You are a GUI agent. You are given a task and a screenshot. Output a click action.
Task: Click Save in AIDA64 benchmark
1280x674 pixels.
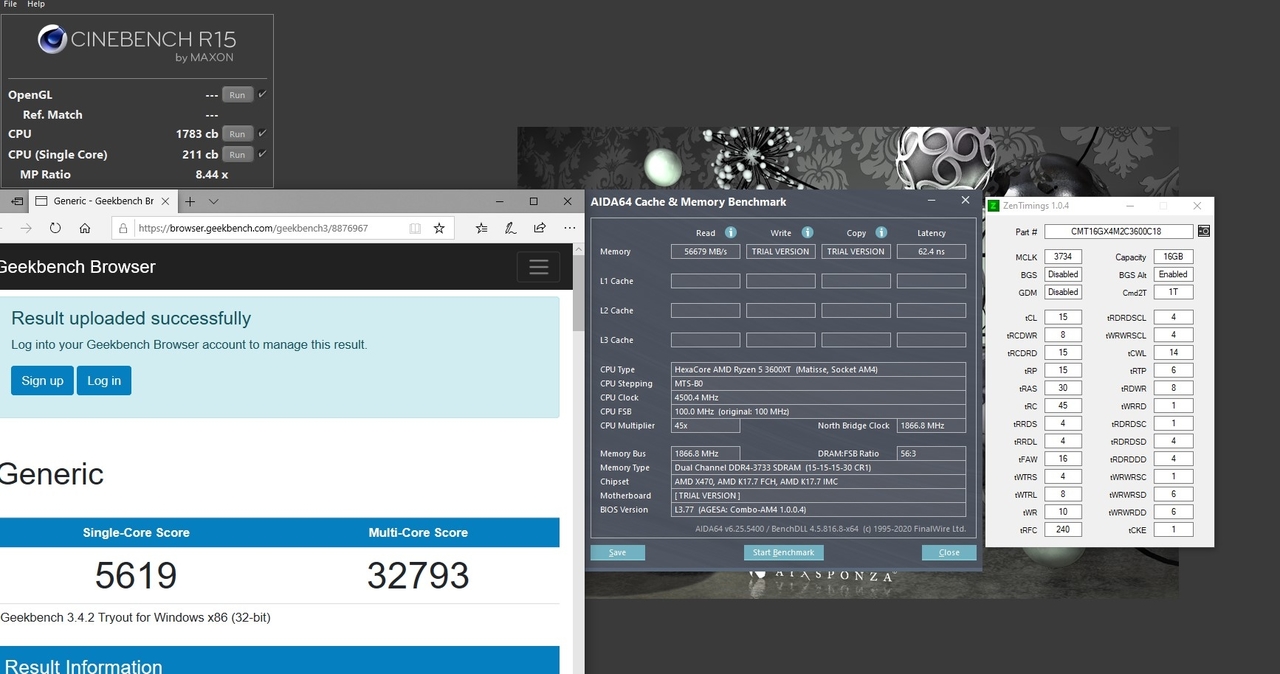(617, 552)
